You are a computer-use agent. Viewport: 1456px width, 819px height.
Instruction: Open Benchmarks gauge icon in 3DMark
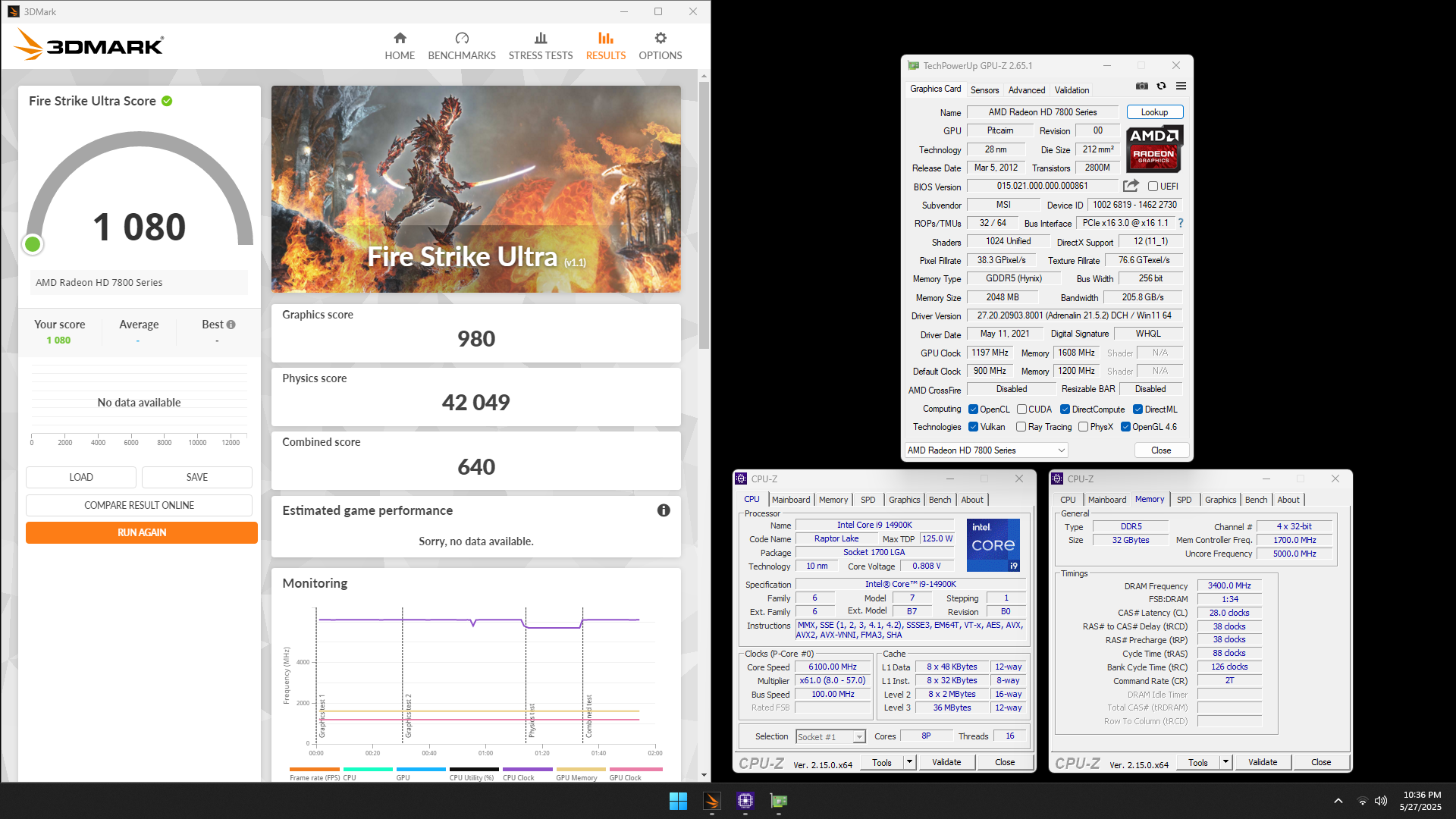click(x=462, y=38)
